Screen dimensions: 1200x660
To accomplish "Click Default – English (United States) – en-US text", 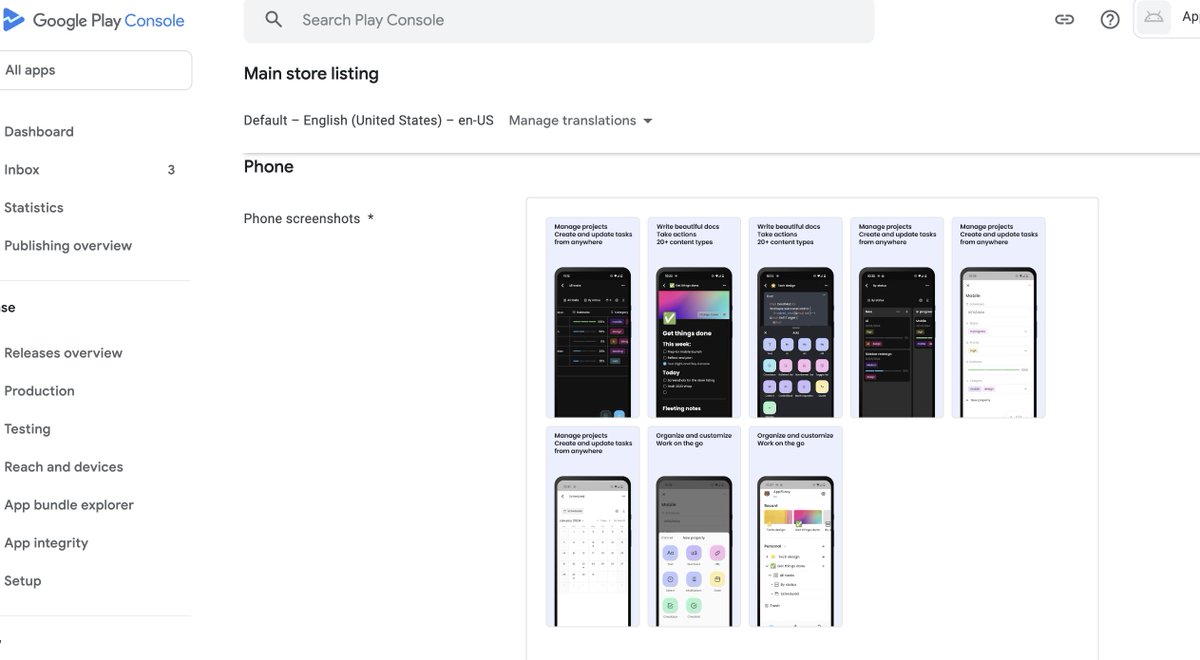I will click(x=369, y=120).
